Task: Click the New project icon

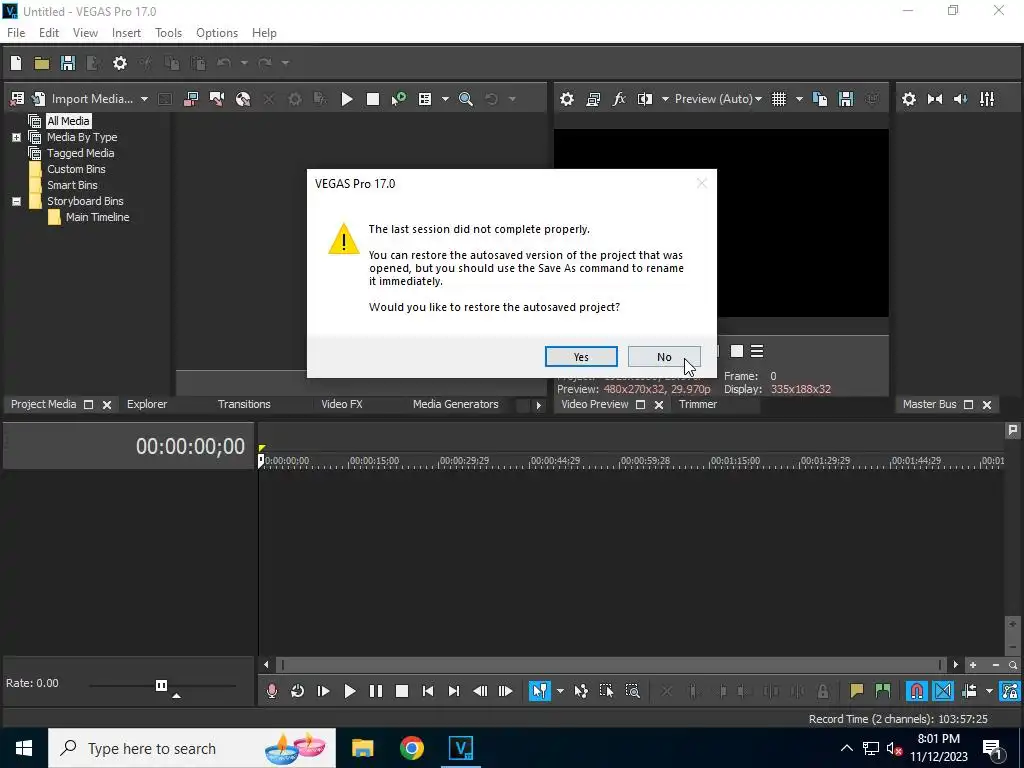Action: (x=16, y=63)
